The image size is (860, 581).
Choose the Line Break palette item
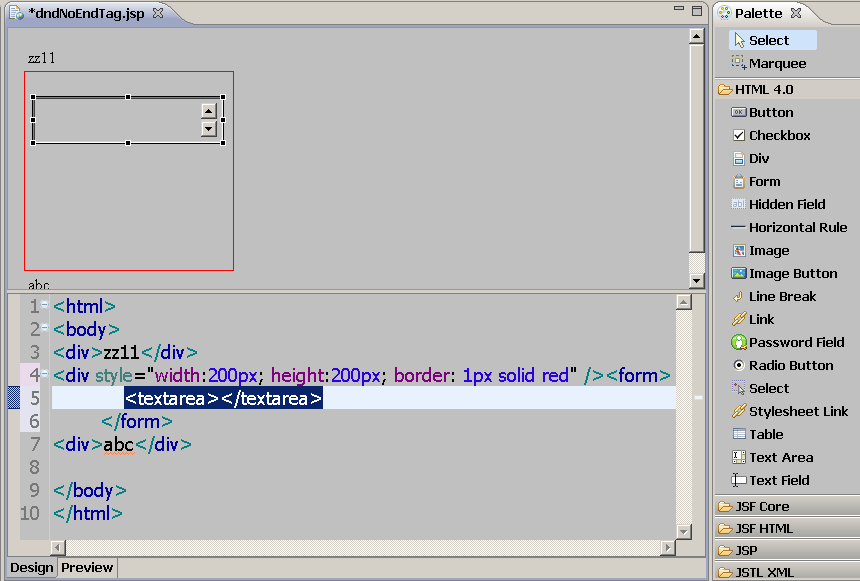point(774,297)
